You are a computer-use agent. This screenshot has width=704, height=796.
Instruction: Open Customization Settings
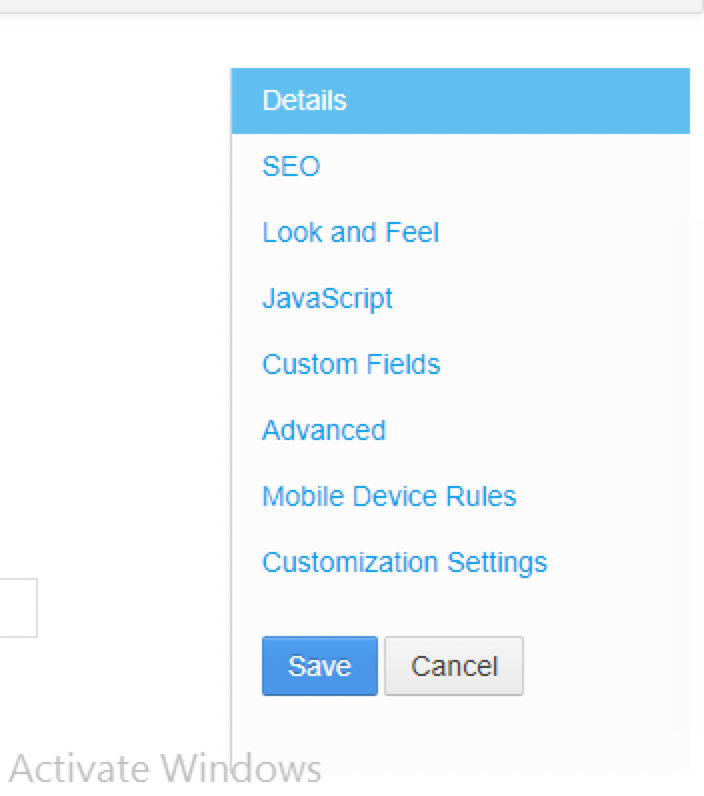404,562
